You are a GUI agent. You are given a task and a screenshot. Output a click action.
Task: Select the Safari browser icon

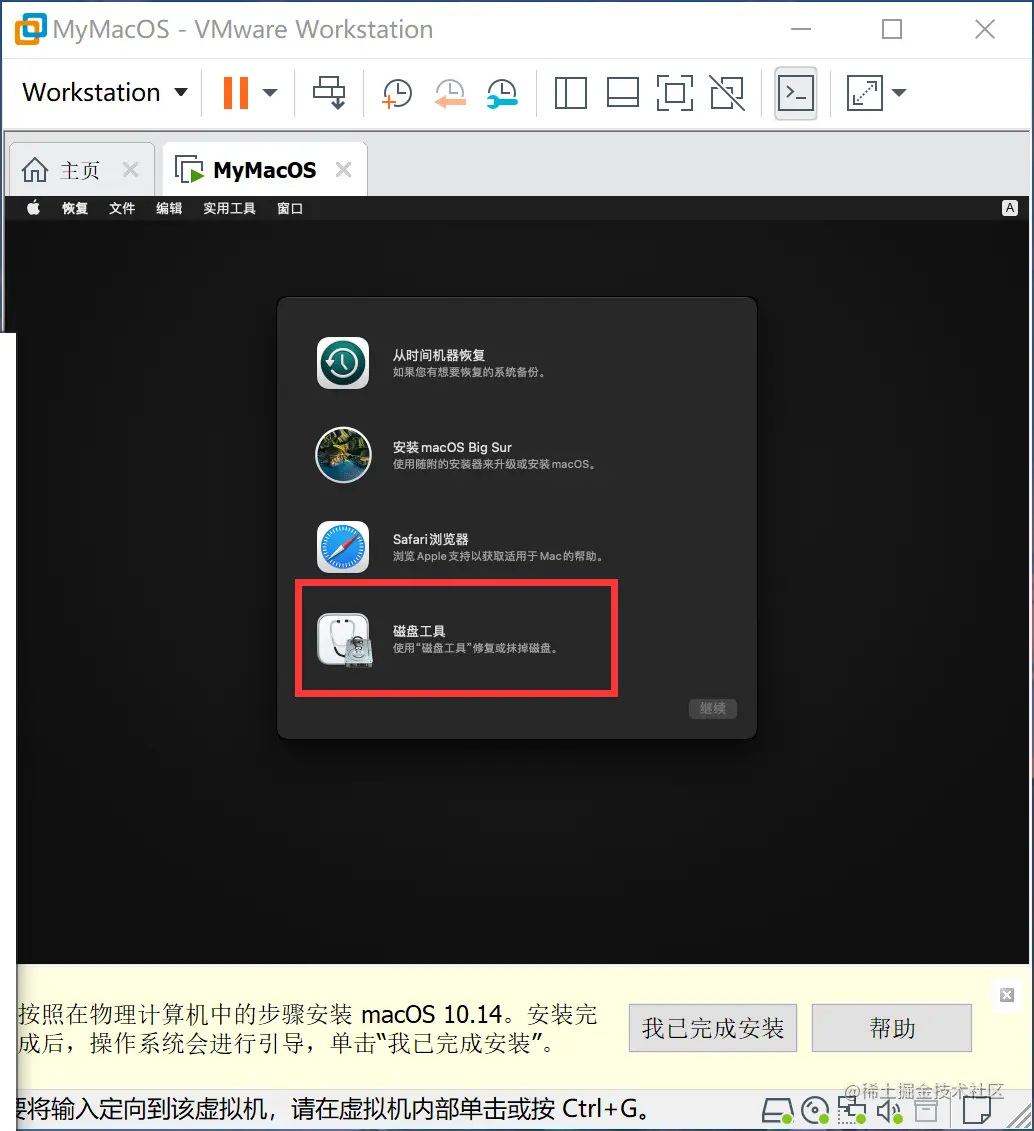(x=343, y=547)
